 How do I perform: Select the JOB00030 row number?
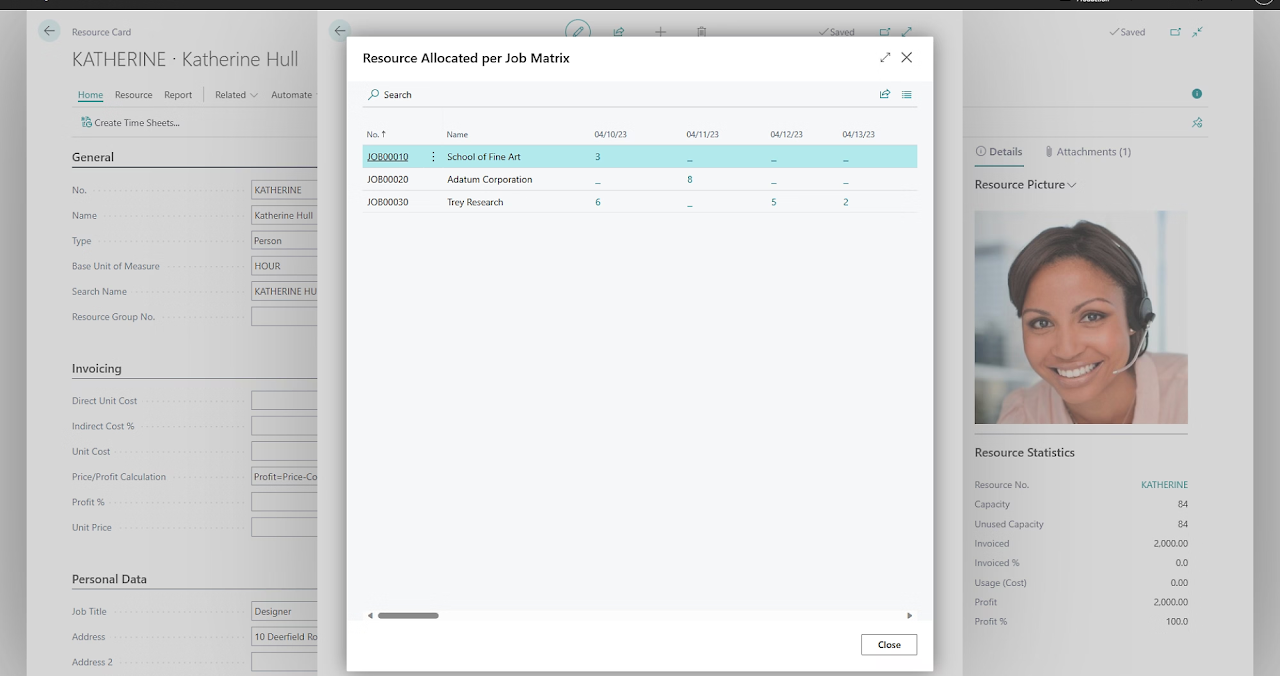pyautogui.click(x=387, y=202)
